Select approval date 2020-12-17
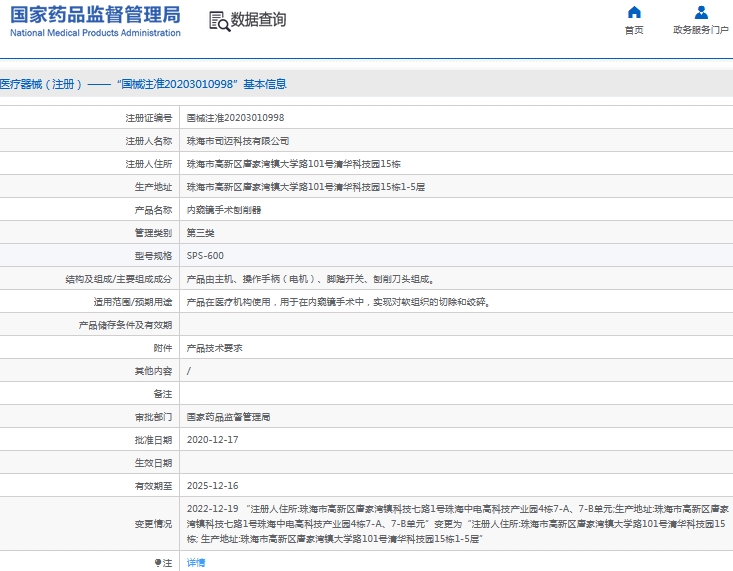733x571 pixels. tap(213, 440)
